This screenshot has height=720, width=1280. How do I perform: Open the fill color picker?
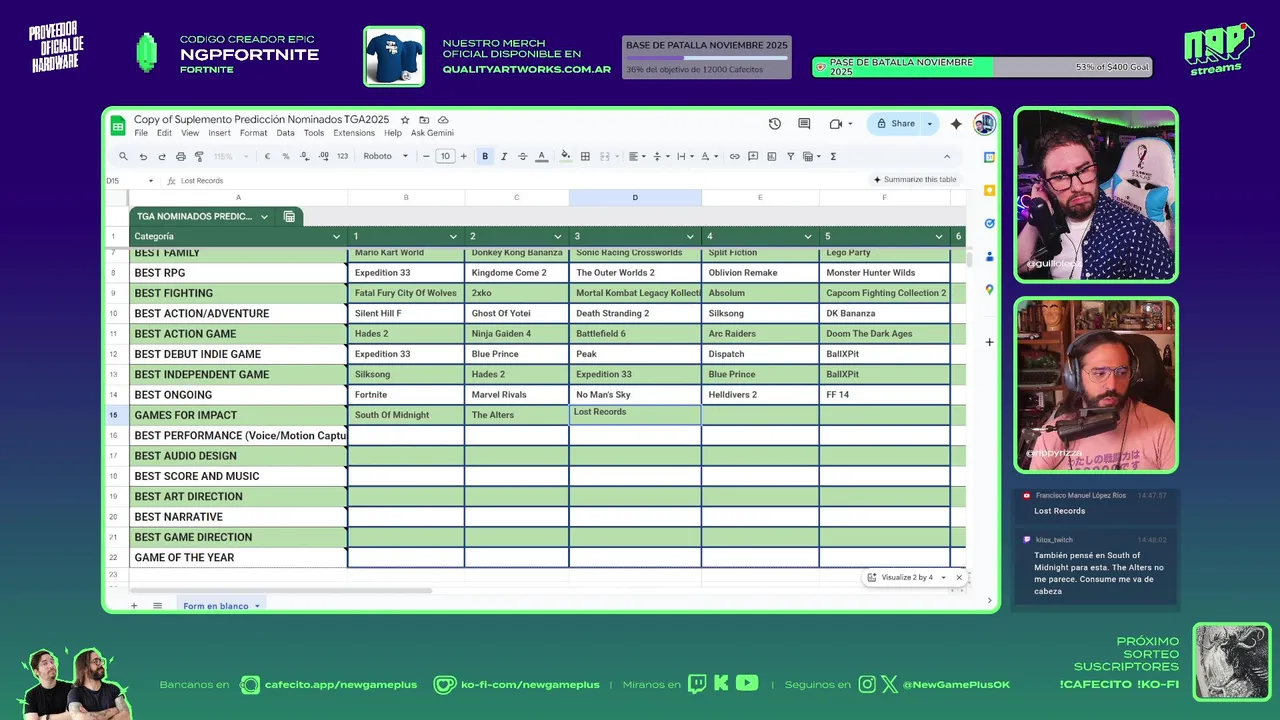(565, 156)
